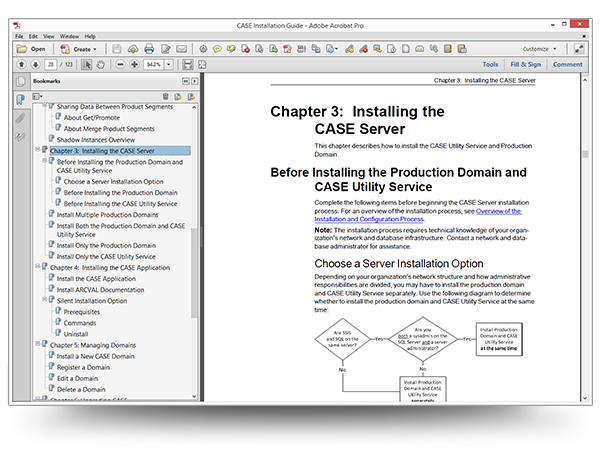This screenshot has height=450, width=600.
Task: Click the bookmarks panel scrollbar thumb
Action: (194, 272)
